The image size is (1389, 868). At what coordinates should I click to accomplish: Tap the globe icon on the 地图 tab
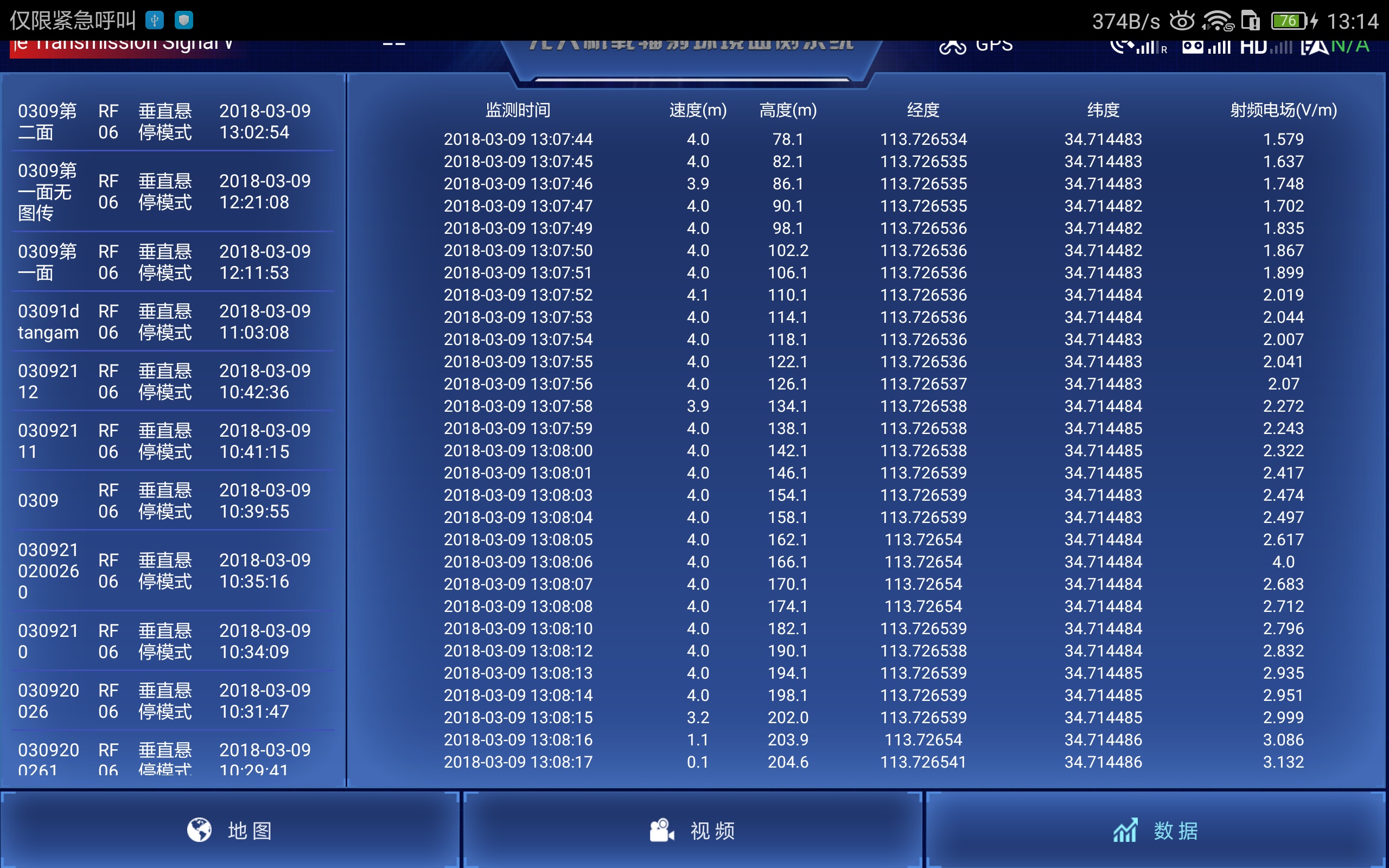click(199, 830)
